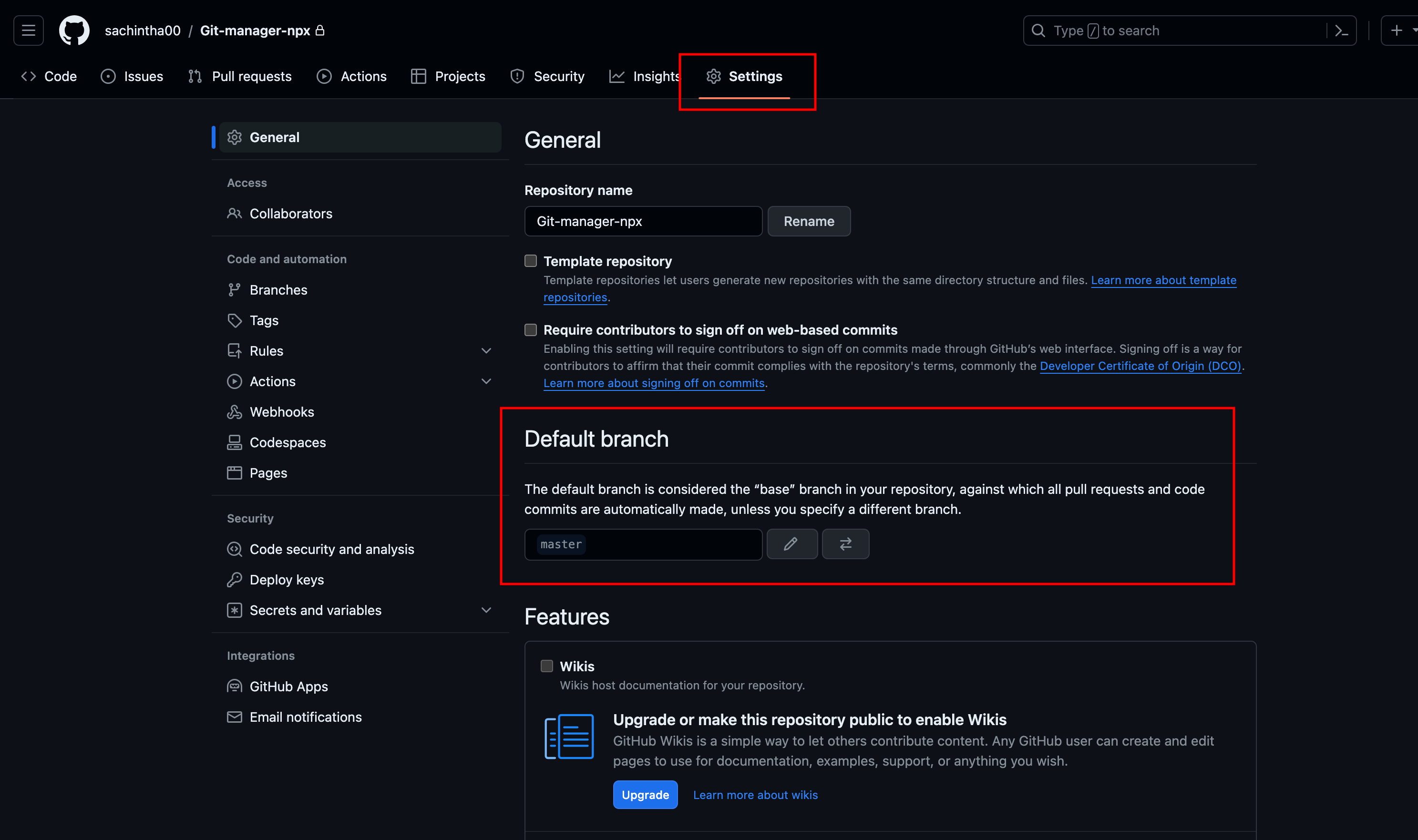Open the hamburger navigation menu

tap(28, 31)
